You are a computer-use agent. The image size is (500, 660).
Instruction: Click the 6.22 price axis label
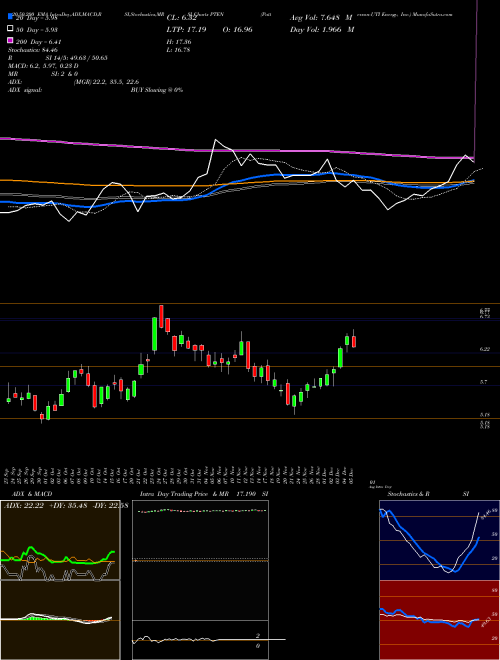point(485,349)
